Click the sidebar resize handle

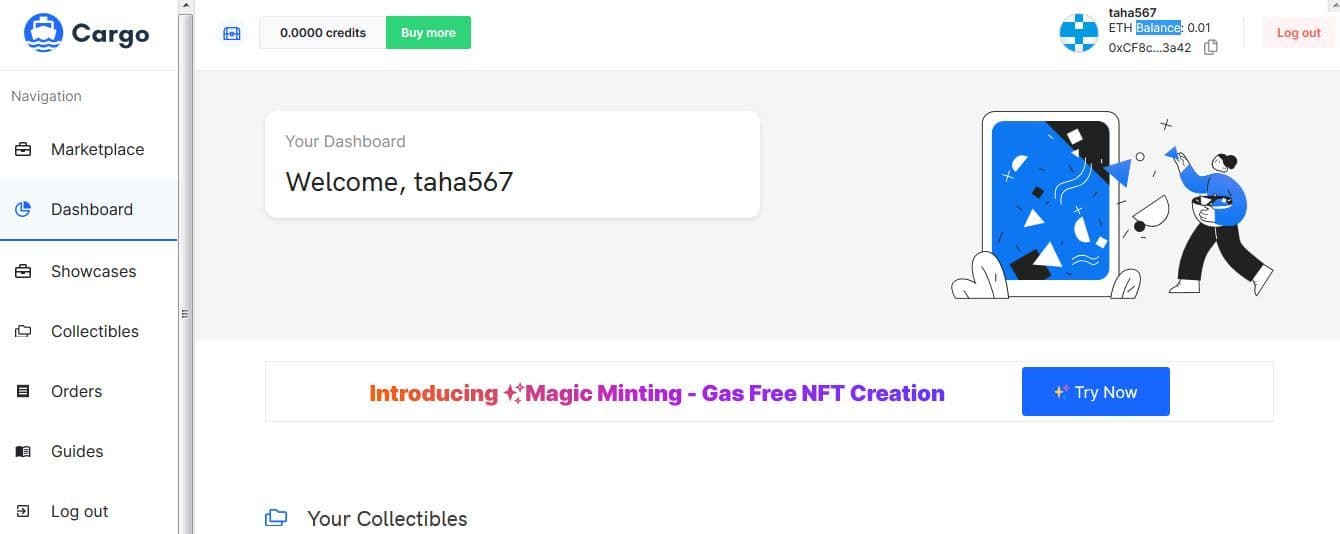click(x=185, y=314)
